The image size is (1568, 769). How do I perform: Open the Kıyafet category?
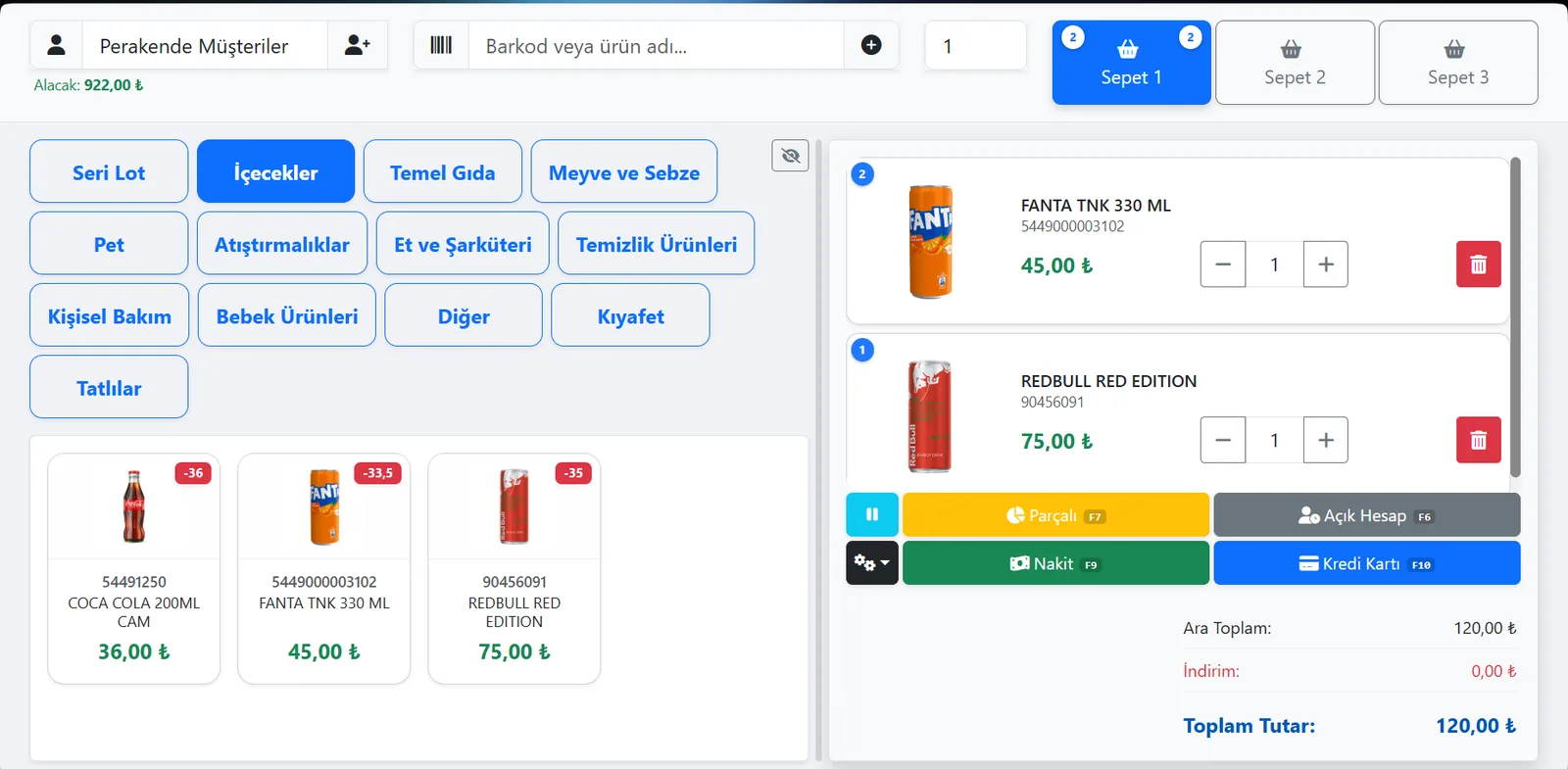point(631,314)
